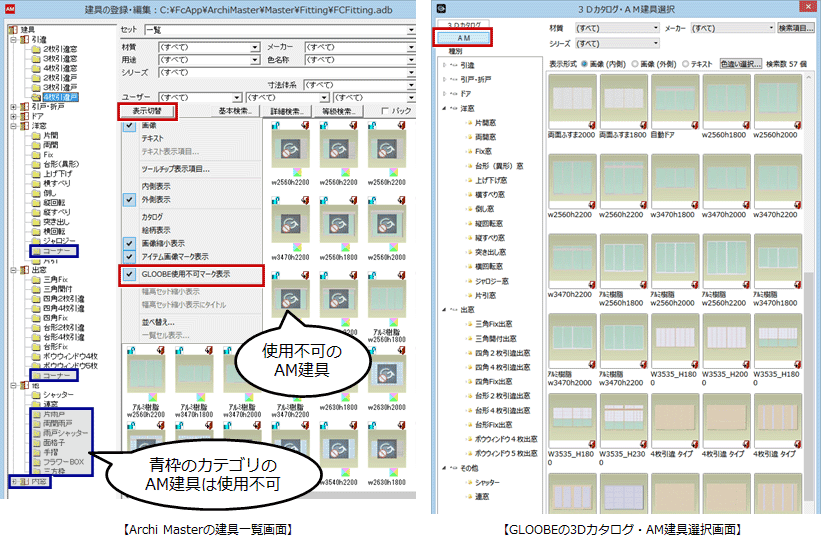Toggle the 画像 display menu option
Image resolution: width=821 pixels, height=545 pixels.
tap(149, 126)
